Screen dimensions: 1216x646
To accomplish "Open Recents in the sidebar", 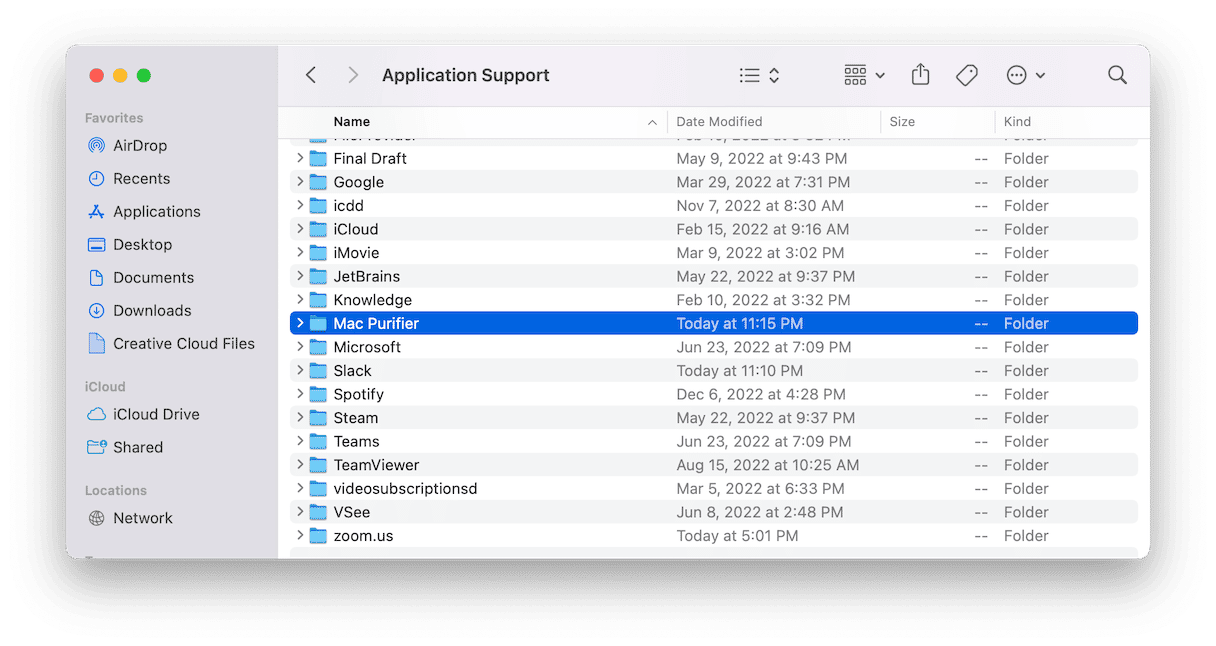I will pyautogui.click(x=141, y=178).
